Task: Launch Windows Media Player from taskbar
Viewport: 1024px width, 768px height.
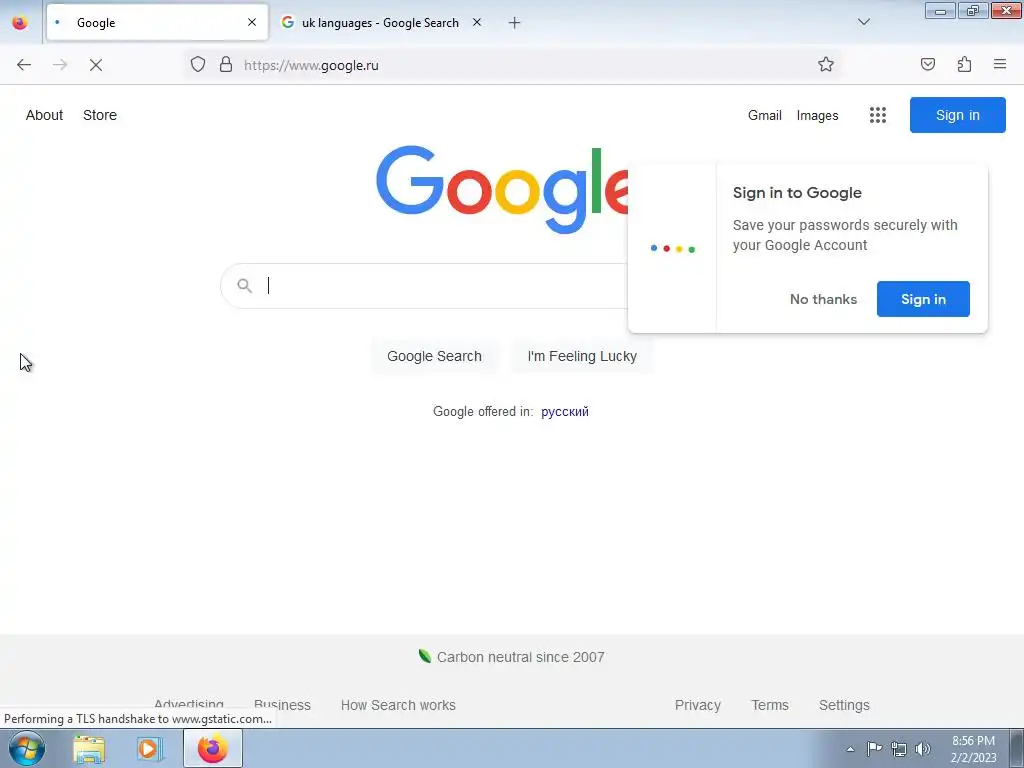Action: click(150, 749)
